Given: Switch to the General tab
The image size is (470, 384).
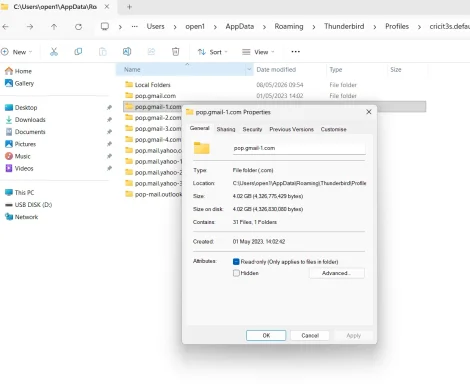Looking at the screenshot, I should pyautogui.click(x=200, y=128).
